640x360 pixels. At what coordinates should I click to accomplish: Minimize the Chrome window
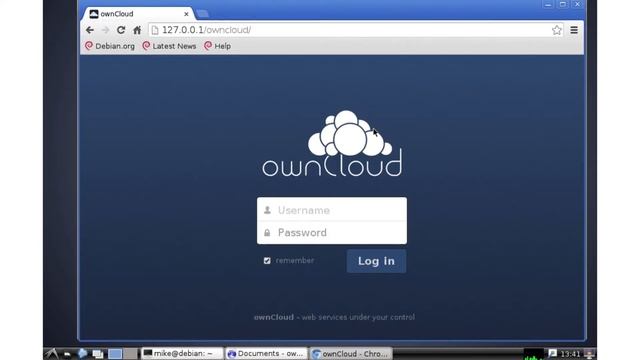(x=548, y=4)
